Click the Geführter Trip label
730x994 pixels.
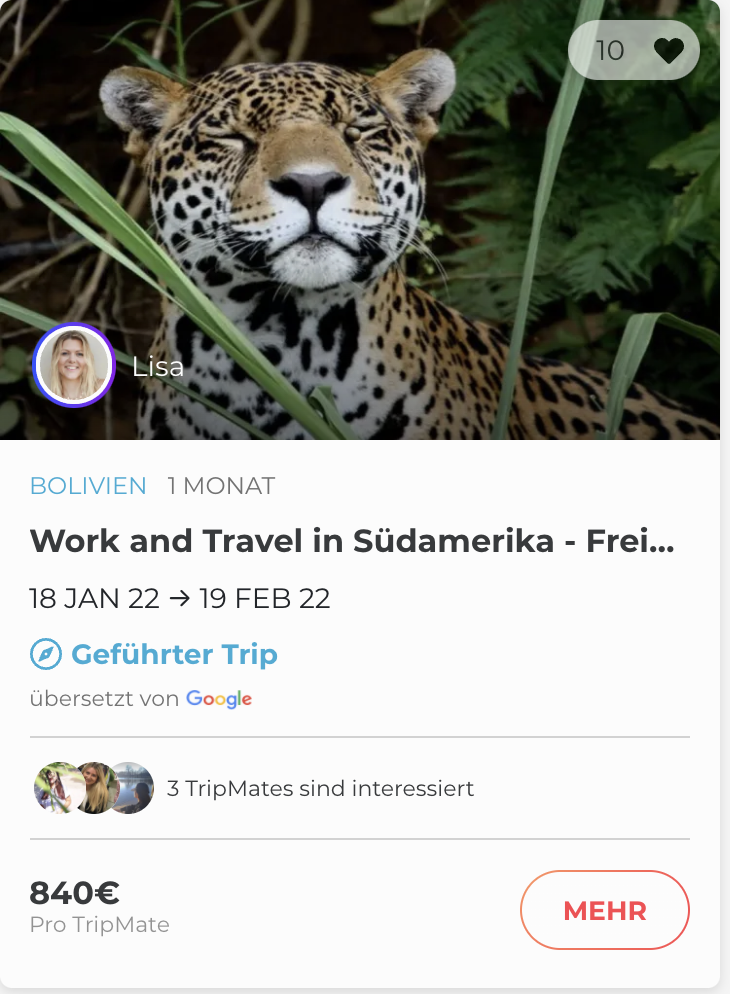tap(174, 655)
